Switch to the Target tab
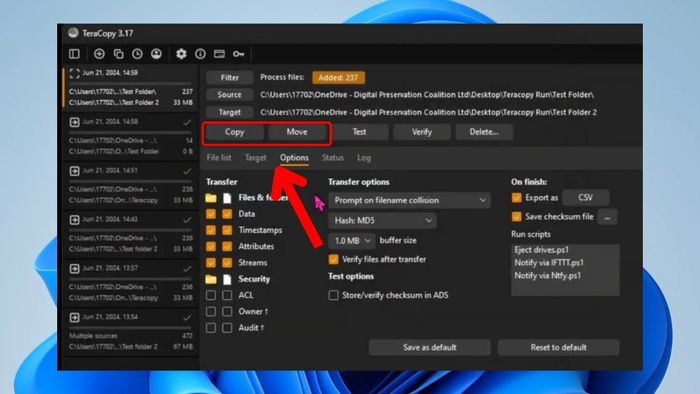Screen dimensions: 700x394 click(255, 158)
